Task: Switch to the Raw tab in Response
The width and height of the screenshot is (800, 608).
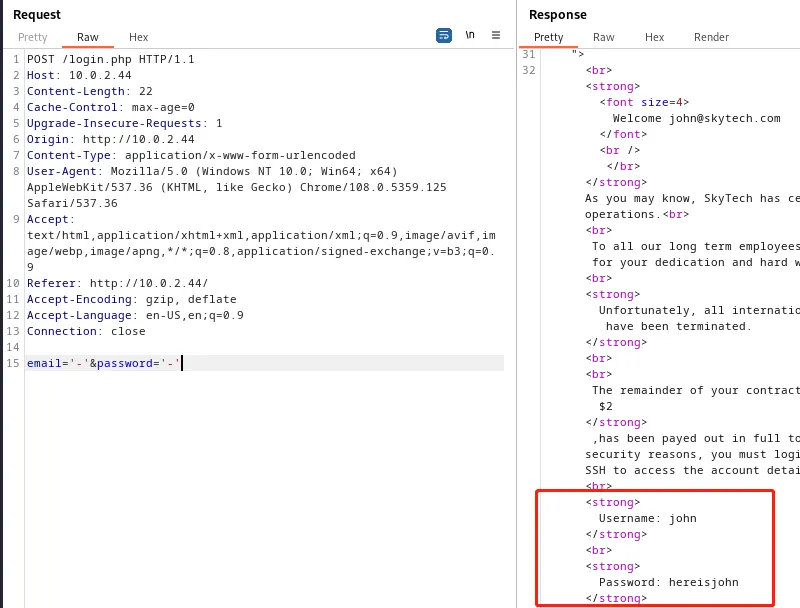Action: 604,37
